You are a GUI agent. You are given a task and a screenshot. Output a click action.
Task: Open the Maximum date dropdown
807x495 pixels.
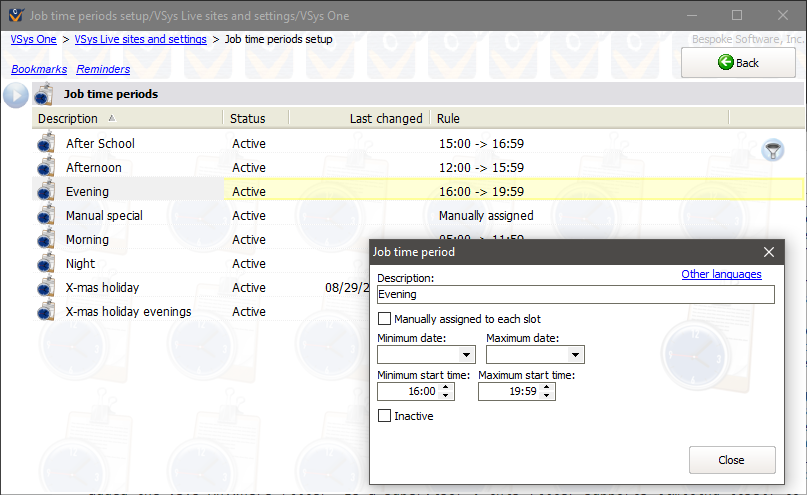(575, 355)
